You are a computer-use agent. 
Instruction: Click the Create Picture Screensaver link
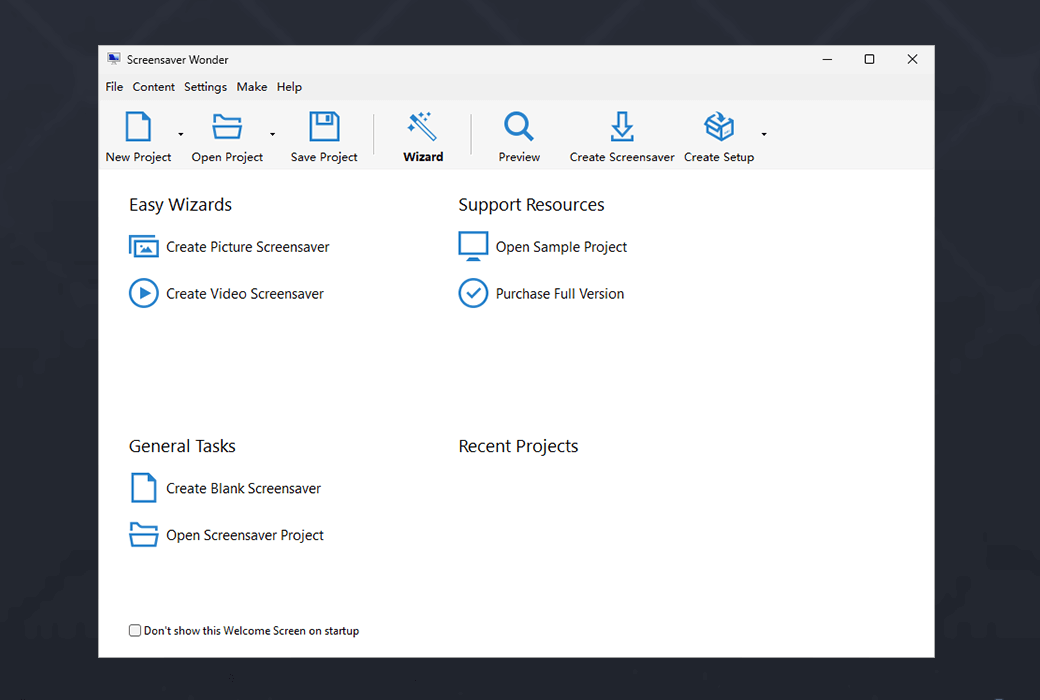247,247
